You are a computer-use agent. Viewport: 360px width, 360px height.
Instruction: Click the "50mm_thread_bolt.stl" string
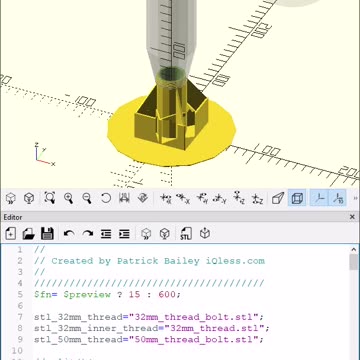click(194, 340)
